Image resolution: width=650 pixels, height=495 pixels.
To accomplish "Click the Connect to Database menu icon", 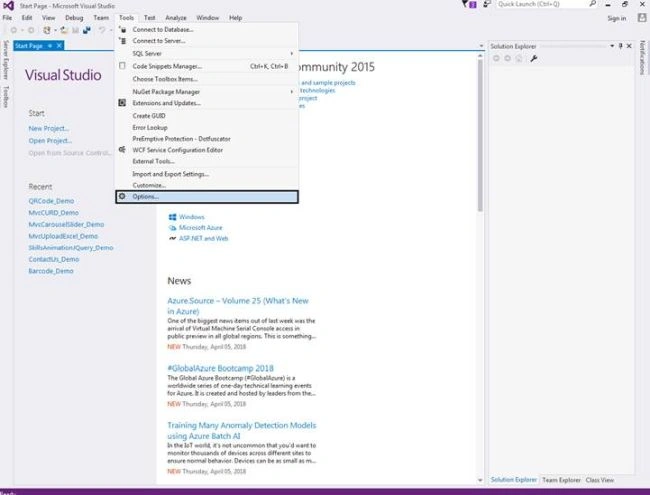I will pos(122,29).
